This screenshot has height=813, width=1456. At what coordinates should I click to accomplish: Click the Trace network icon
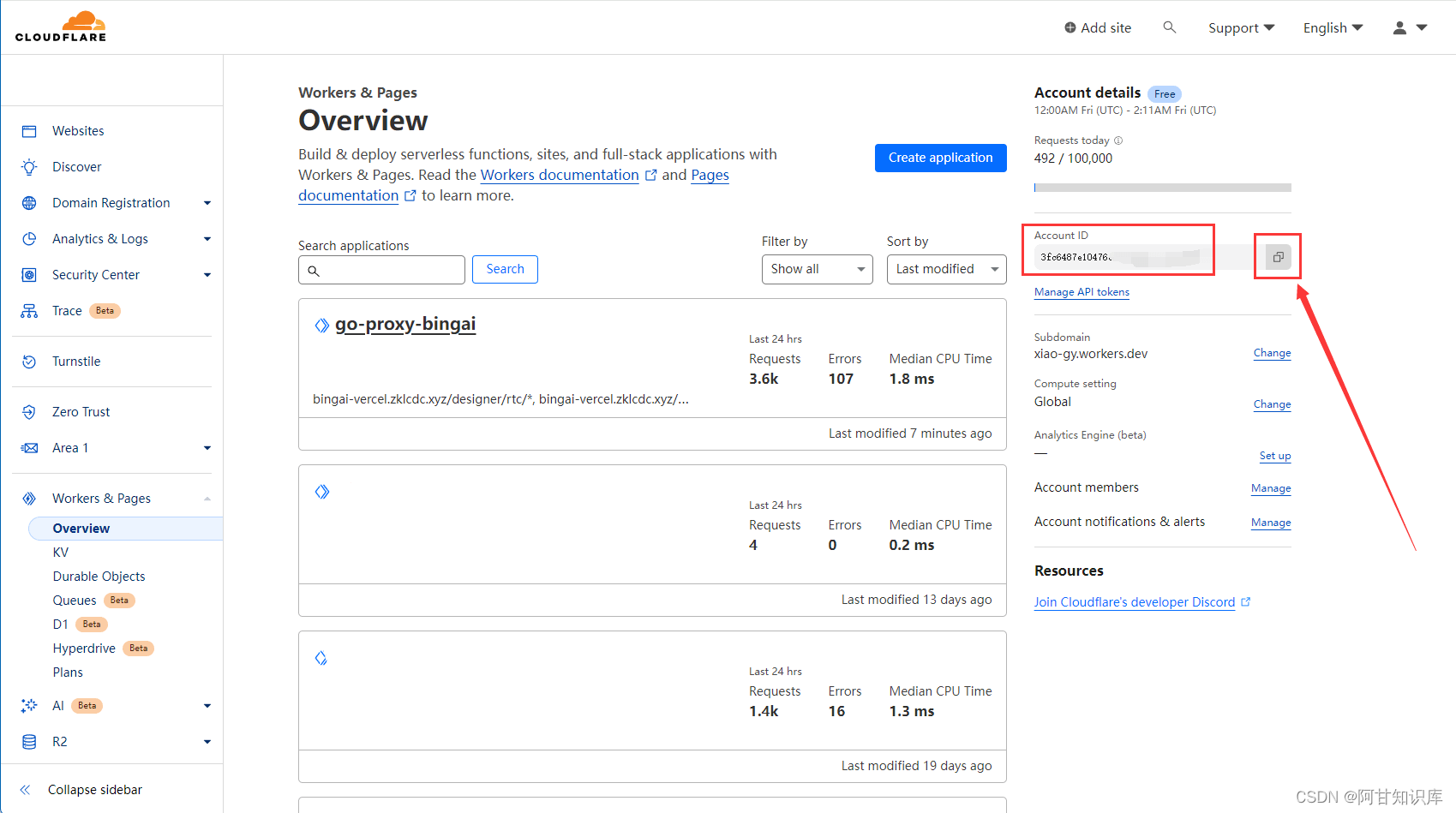coord(29,311)
